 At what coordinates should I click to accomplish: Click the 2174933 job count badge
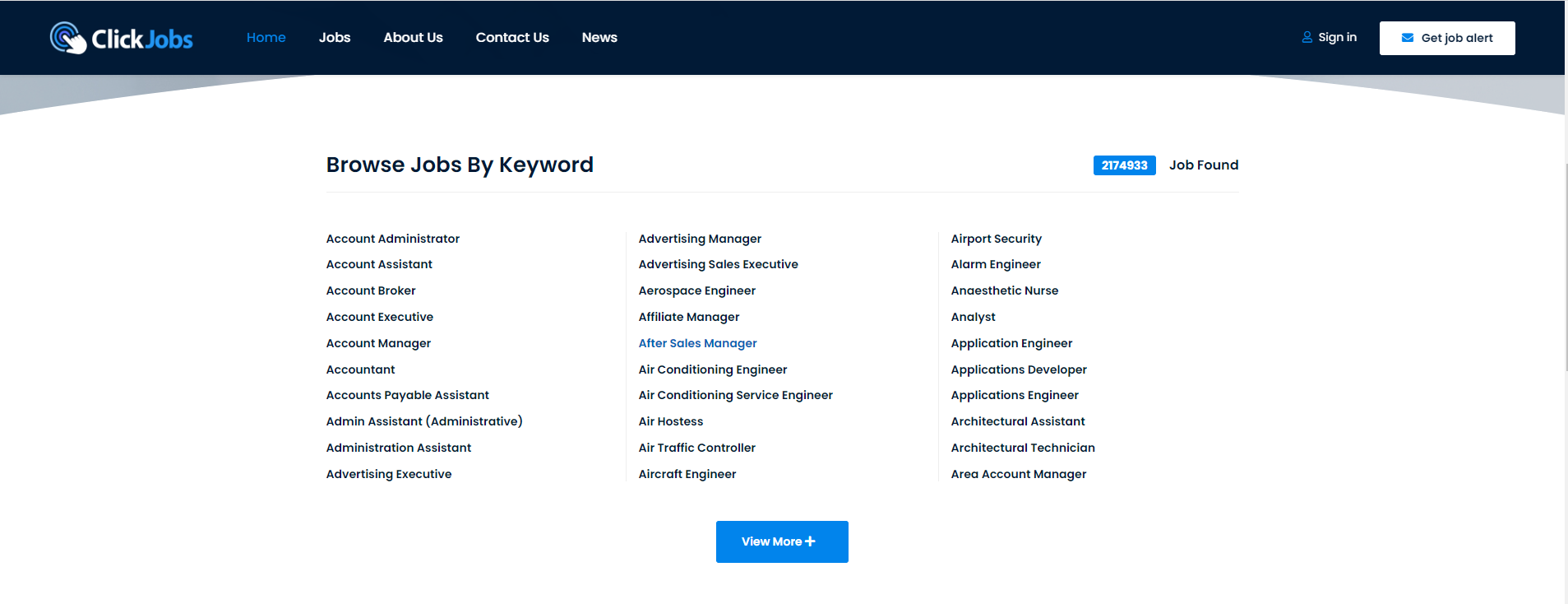1123,165
